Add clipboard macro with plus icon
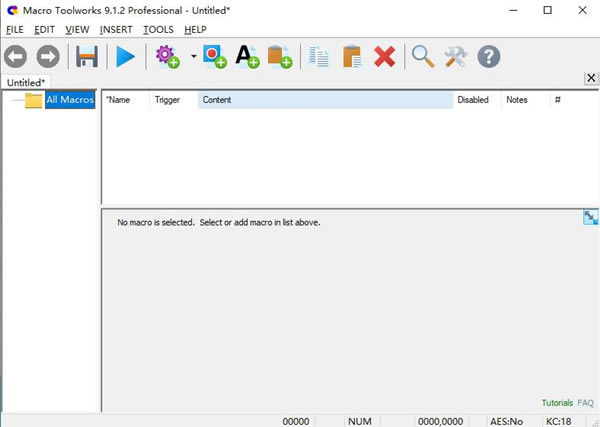Image resolution: width=600 pixels, height=427 pixels. point(280,57)
